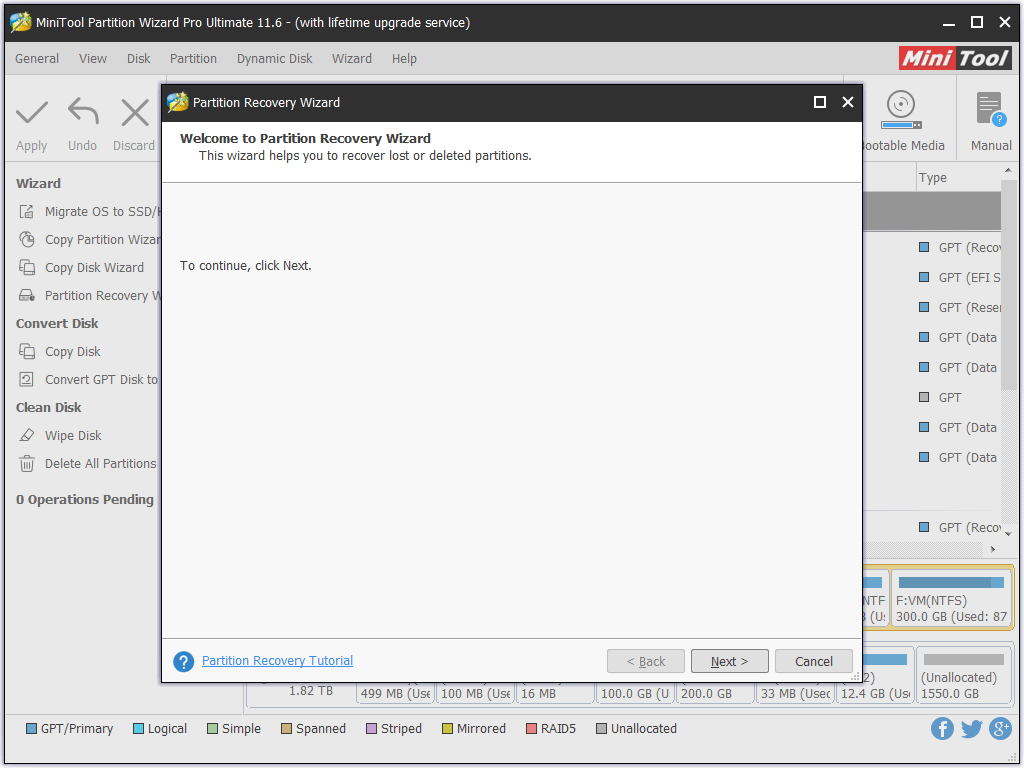1024x768 pixels.
Task: Select the Wipe Disk option
Action: coord(73,436)
